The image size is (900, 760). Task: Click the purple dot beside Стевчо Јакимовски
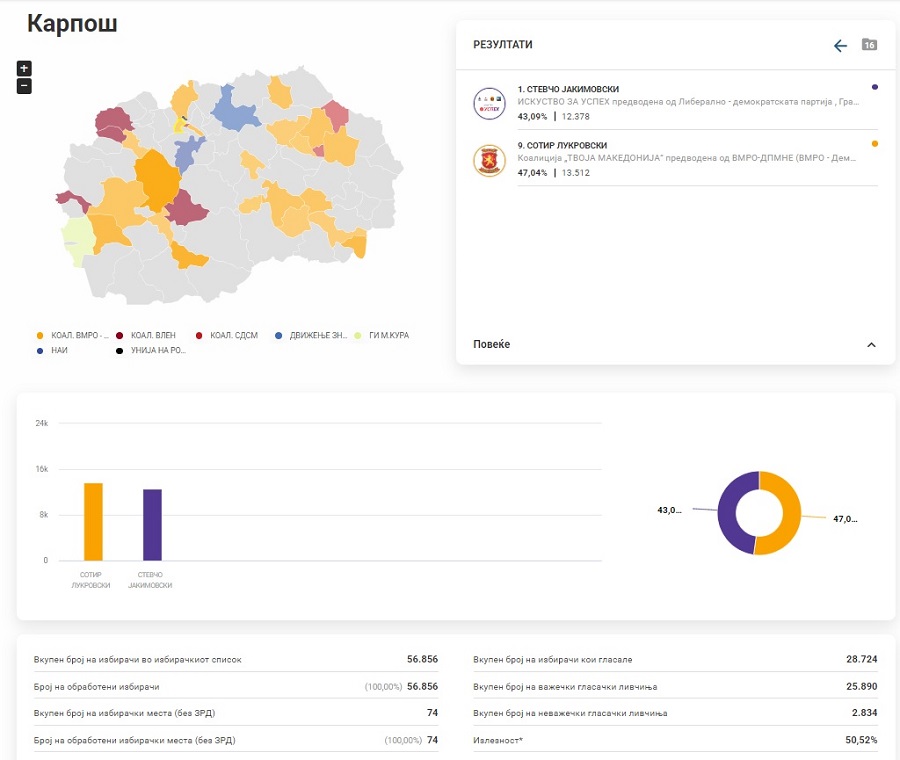coord(875,87)
